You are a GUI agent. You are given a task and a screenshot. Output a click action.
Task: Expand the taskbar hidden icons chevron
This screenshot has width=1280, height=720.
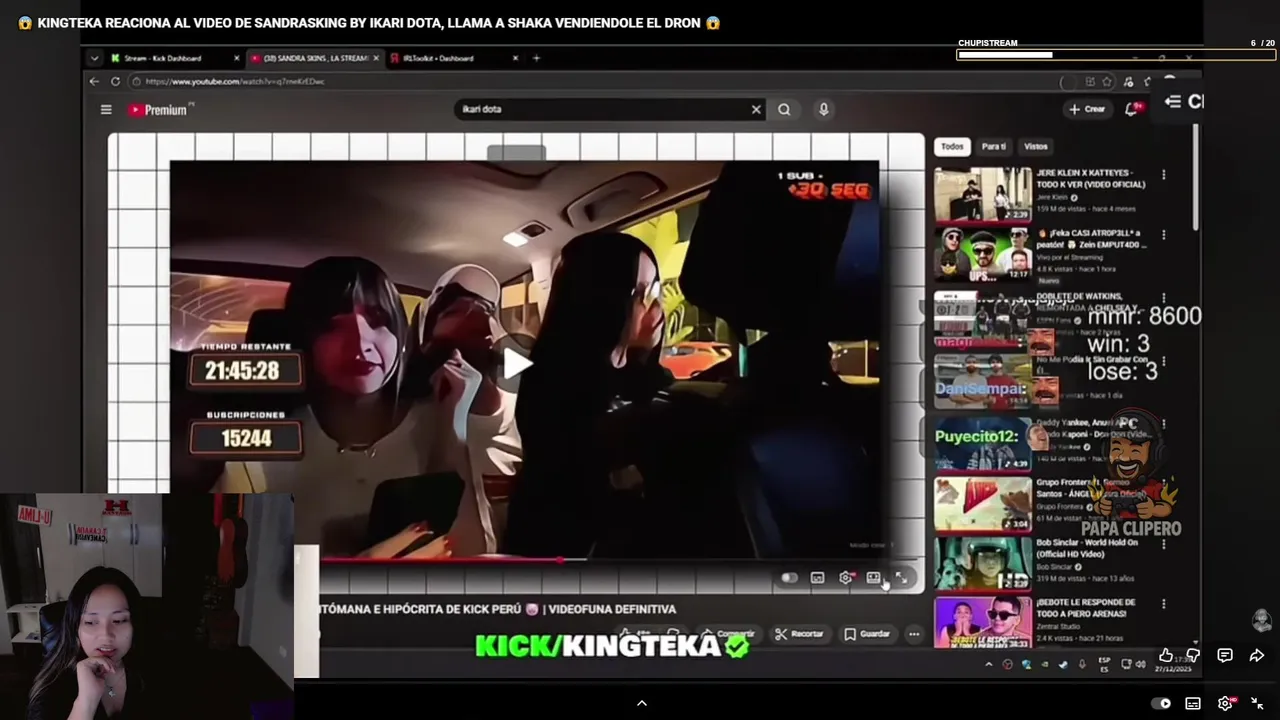[x=989, y=664]
